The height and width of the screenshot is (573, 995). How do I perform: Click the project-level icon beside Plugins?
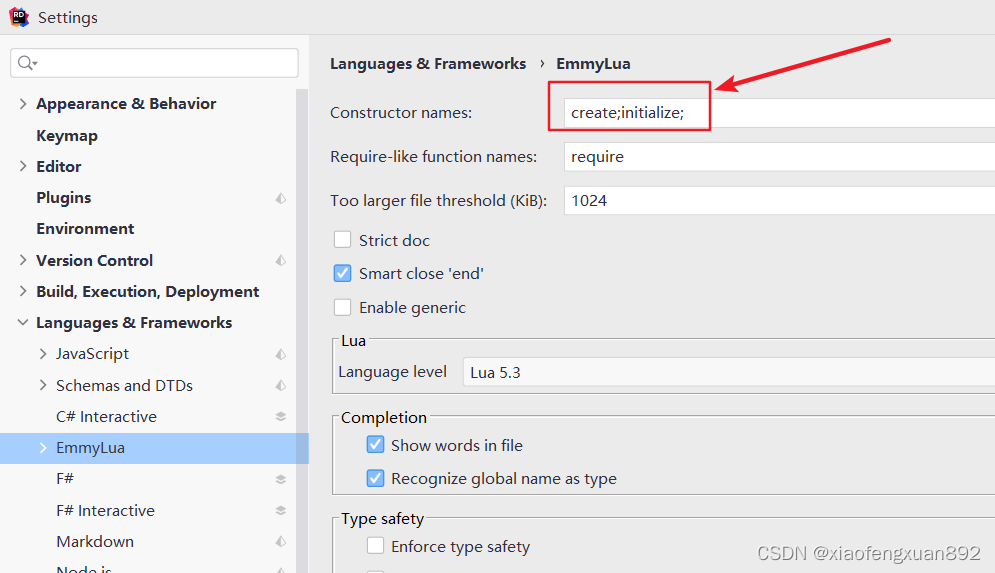point(280,199)
